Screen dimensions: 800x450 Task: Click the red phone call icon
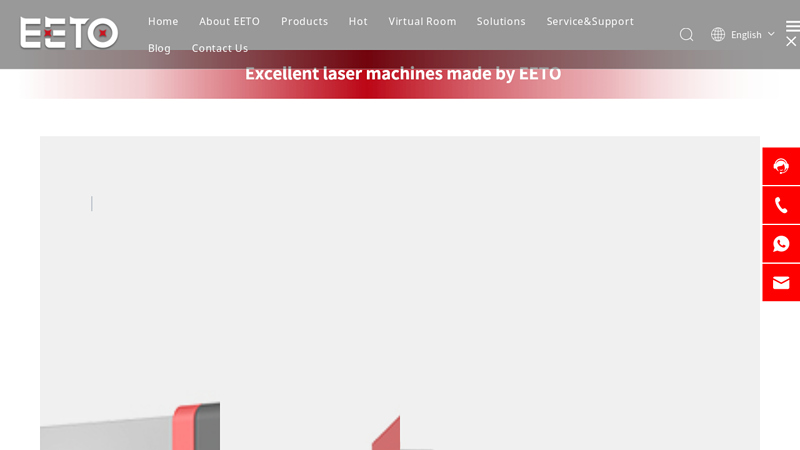tap(781, 205)
